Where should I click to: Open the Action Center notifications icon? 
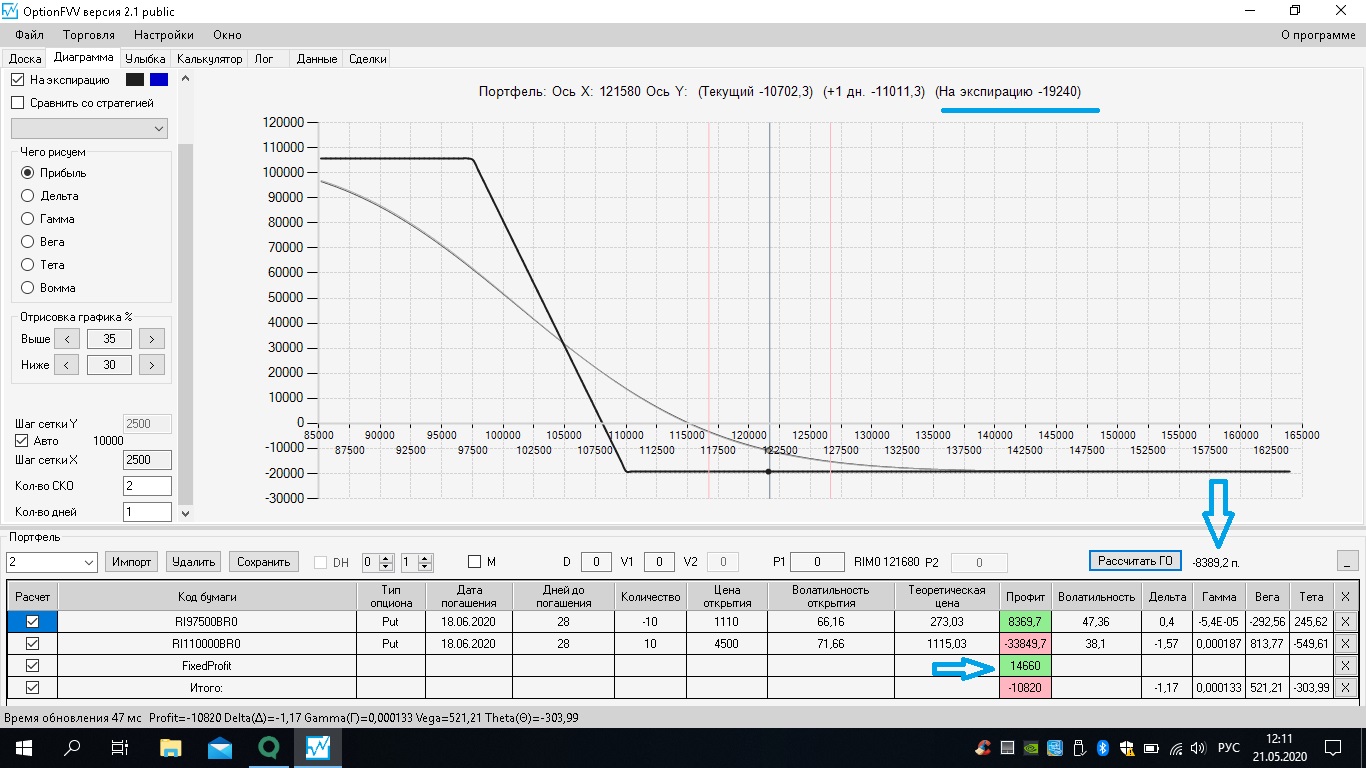click(1333, 748)
